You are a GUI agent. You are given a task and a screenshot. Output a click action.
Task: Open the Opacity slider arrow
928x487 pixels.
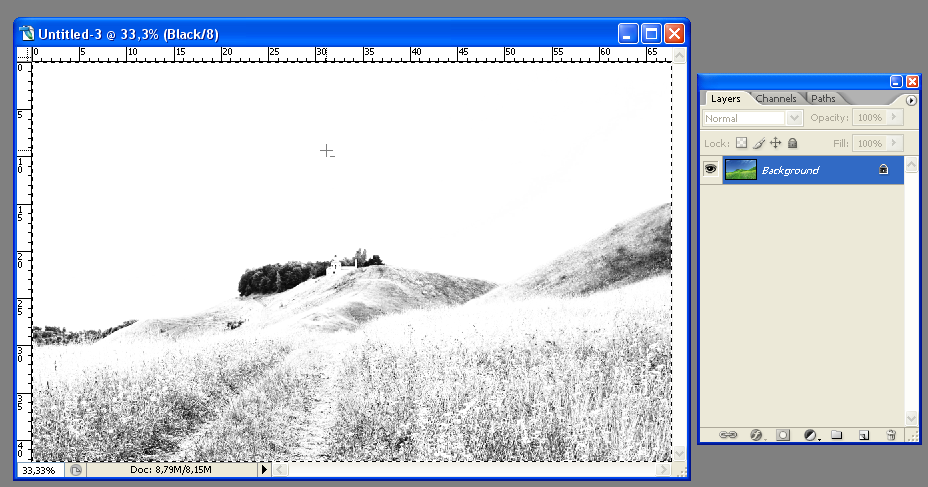pyautogui.click(x=895, y=117)
